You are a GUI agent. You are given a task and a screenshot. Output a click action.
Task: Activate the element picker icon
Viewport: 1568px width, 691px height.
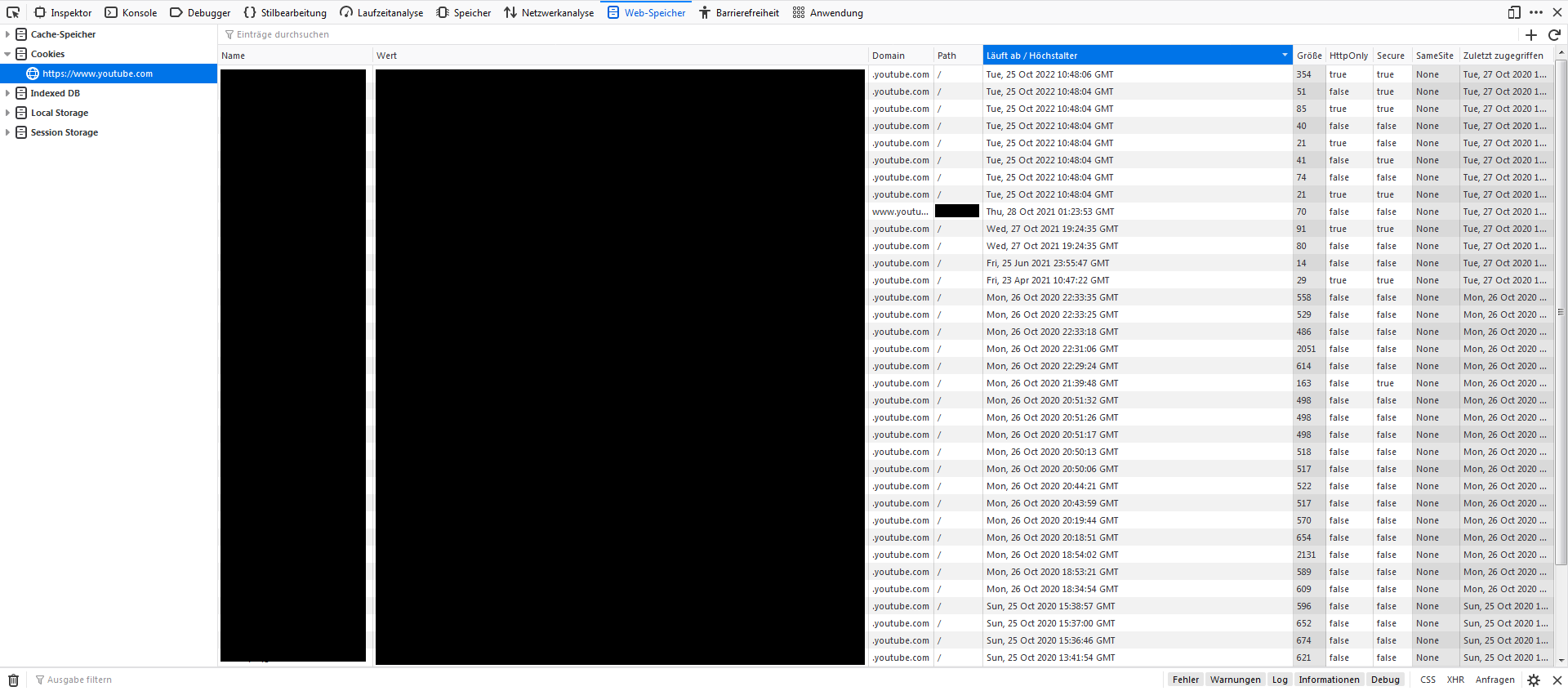(13, 12)
